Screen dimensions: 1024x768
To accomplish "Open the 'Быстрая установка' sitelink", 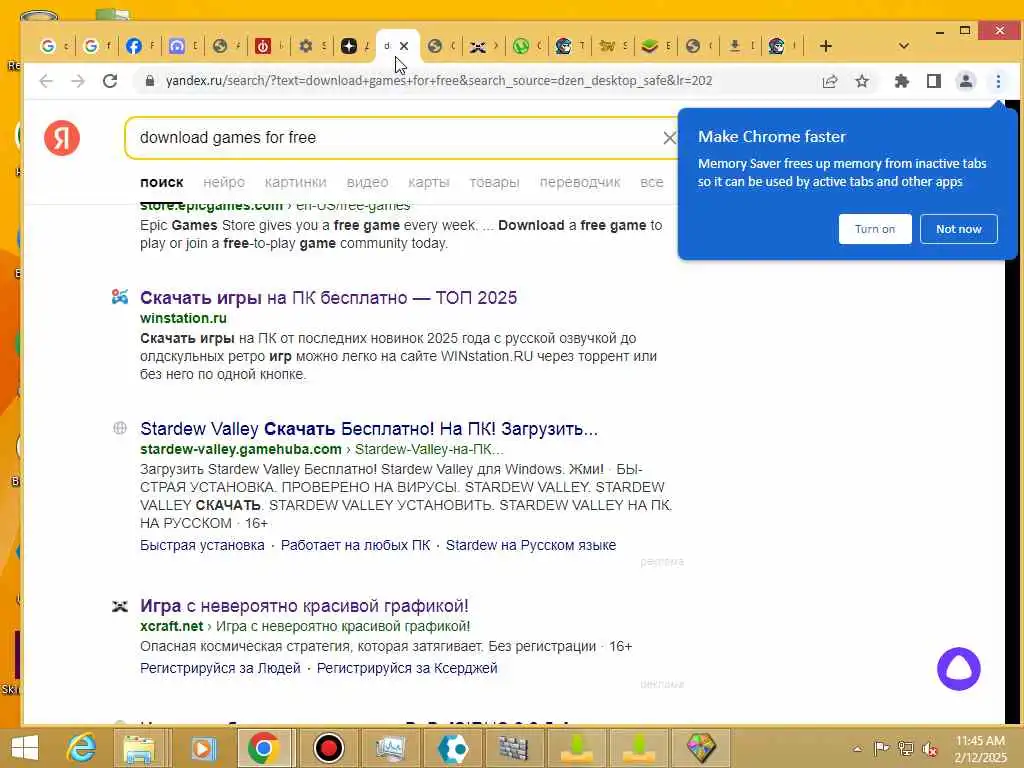I will [x=202, y=545].
